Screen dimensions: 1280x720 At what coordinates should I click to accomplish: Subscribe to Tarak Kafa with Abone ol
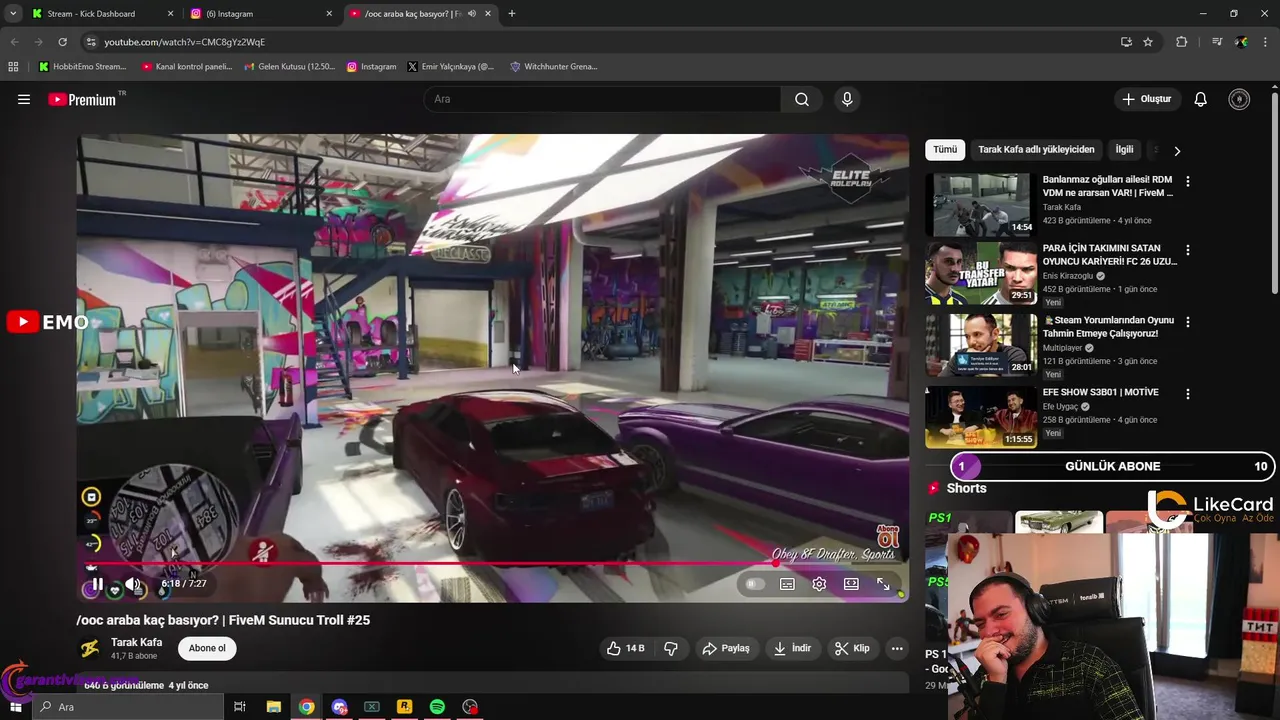207,648
